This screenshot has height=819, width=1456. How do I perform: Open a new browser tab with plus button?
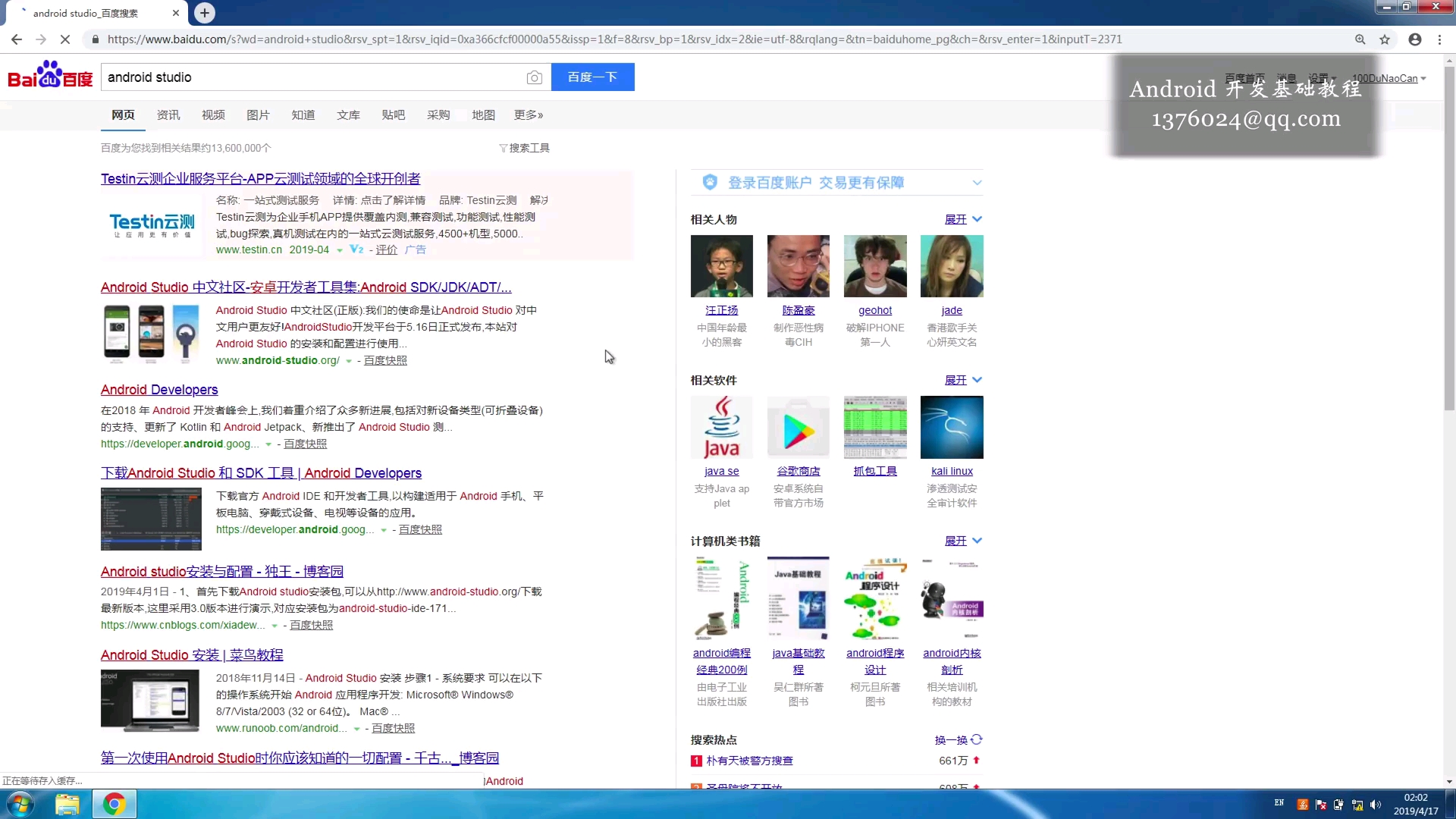point(205,13)
